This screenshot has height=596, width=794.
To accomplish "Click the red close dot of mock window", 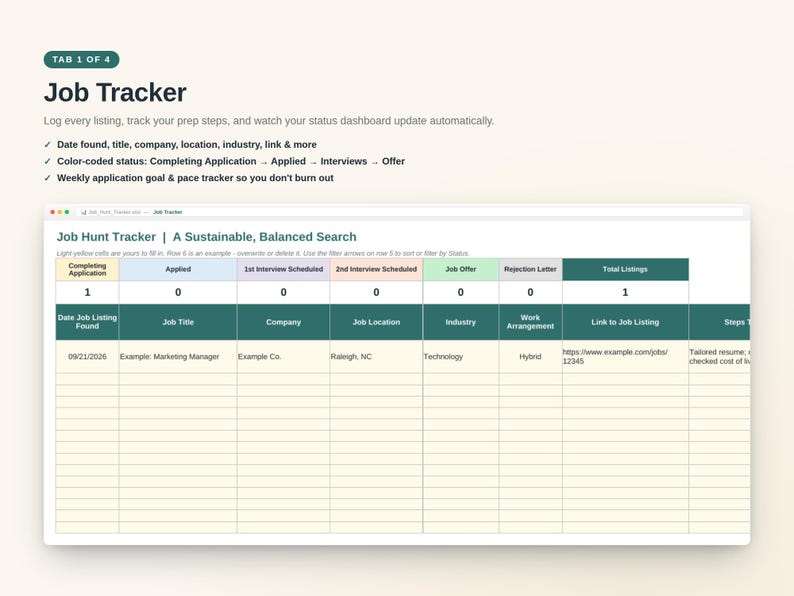I will tap(53, 212).
